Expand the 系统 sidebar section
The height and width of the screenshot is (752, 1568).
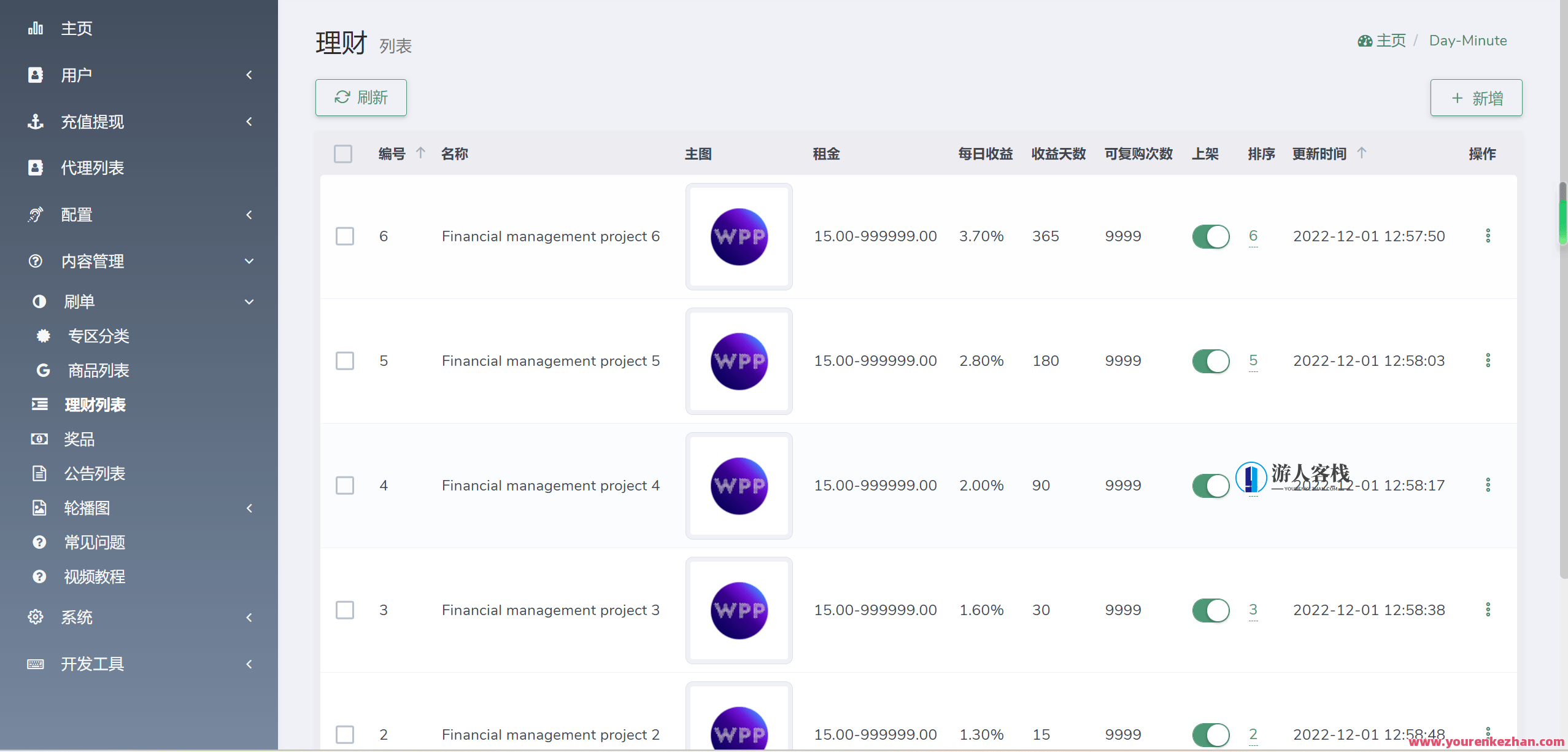[x=249, y=617]
